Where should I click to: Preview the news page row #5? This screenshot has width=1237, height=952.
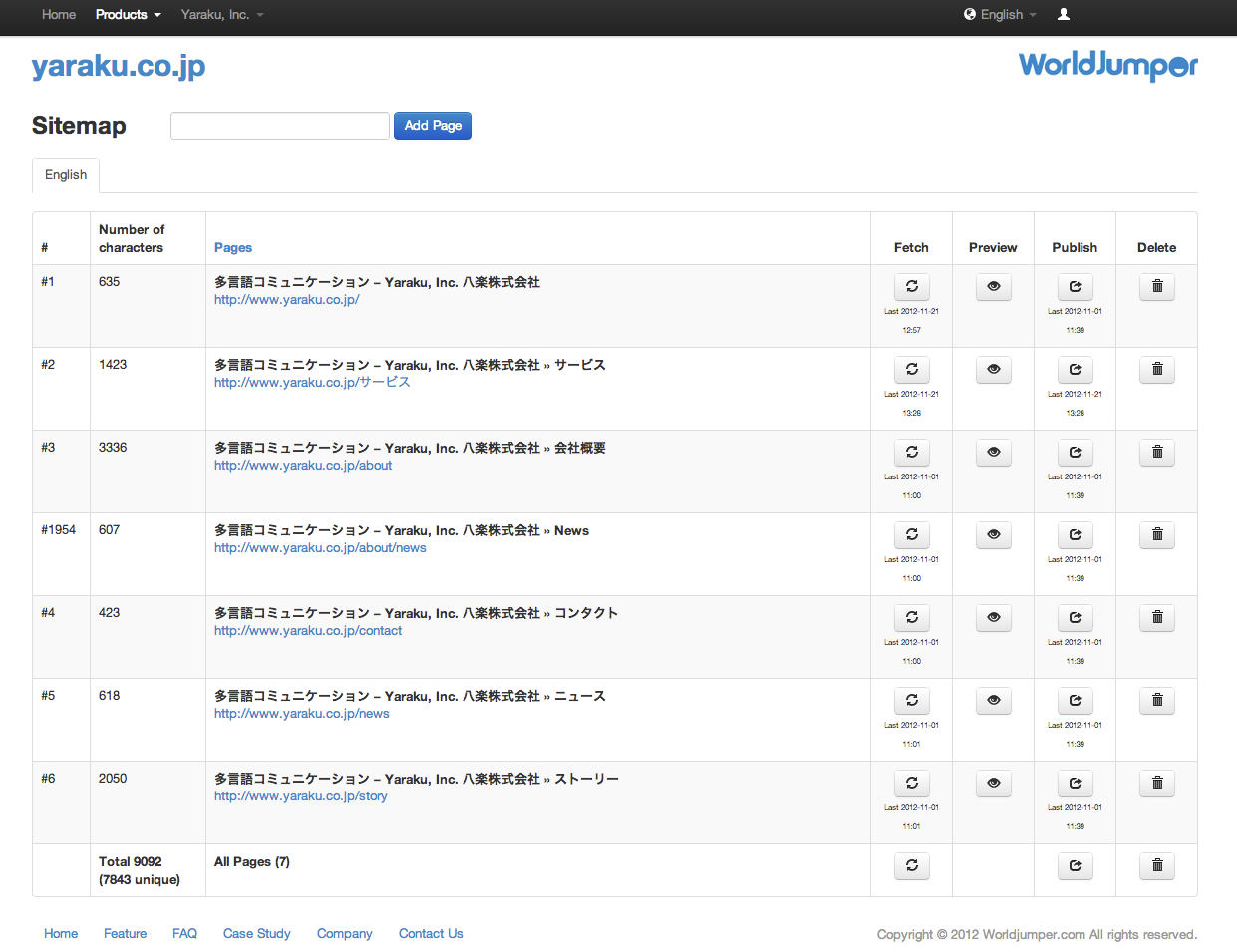(x=993, y=700)
